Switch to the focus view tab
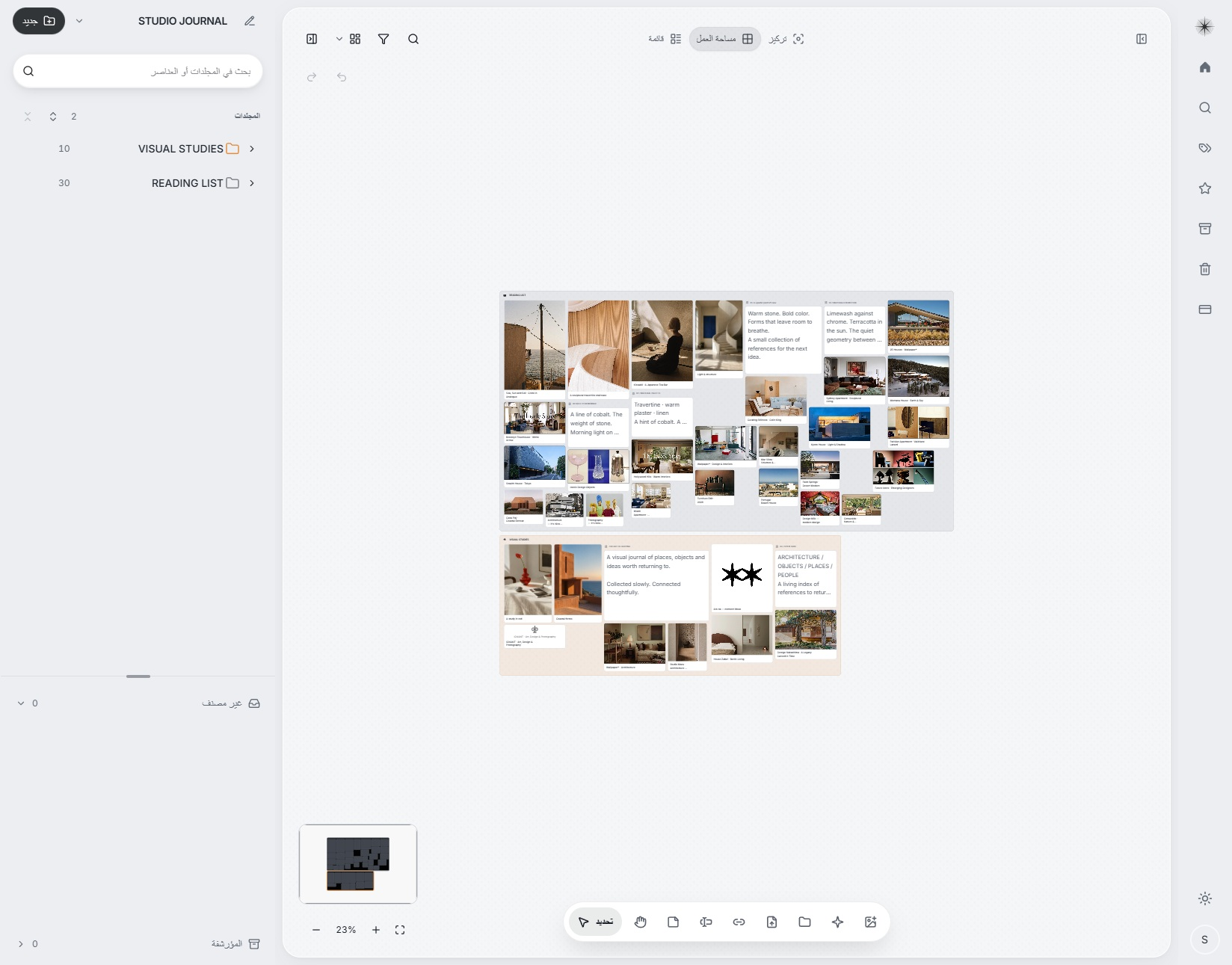 tap(786, 39)
